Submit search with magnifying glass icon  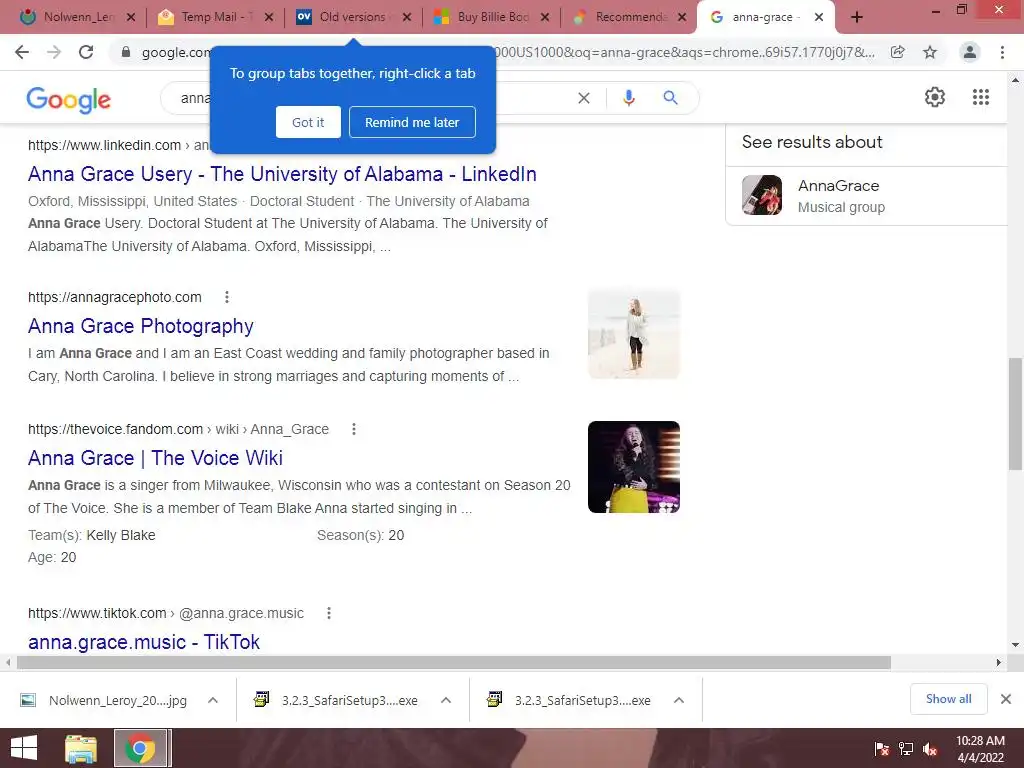(670, 98)
